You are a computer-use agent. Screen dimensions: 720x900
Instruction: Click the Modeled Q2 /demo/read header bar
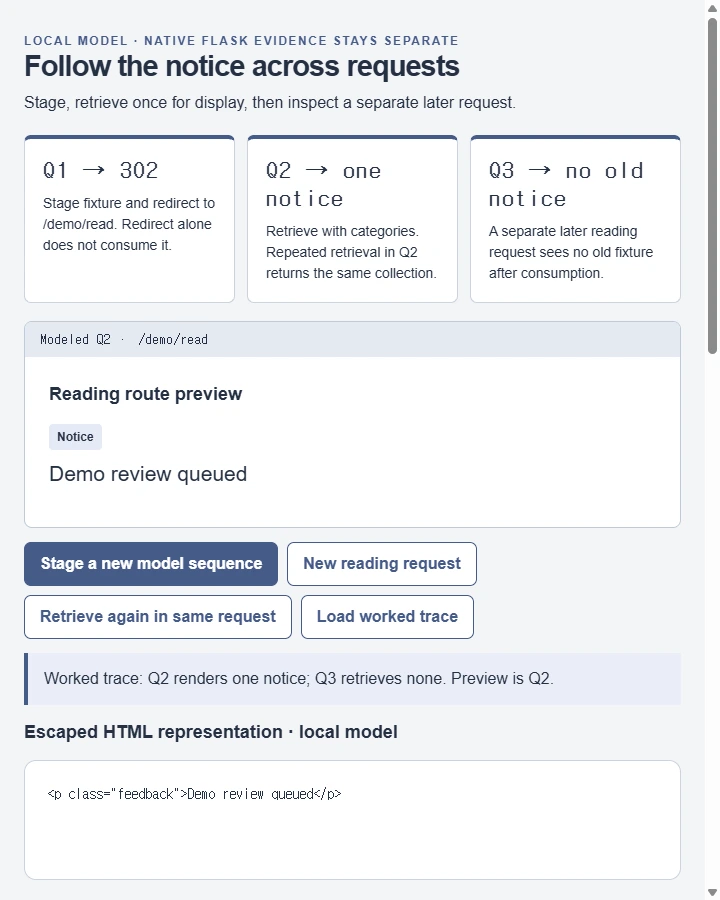pos(353,339)
